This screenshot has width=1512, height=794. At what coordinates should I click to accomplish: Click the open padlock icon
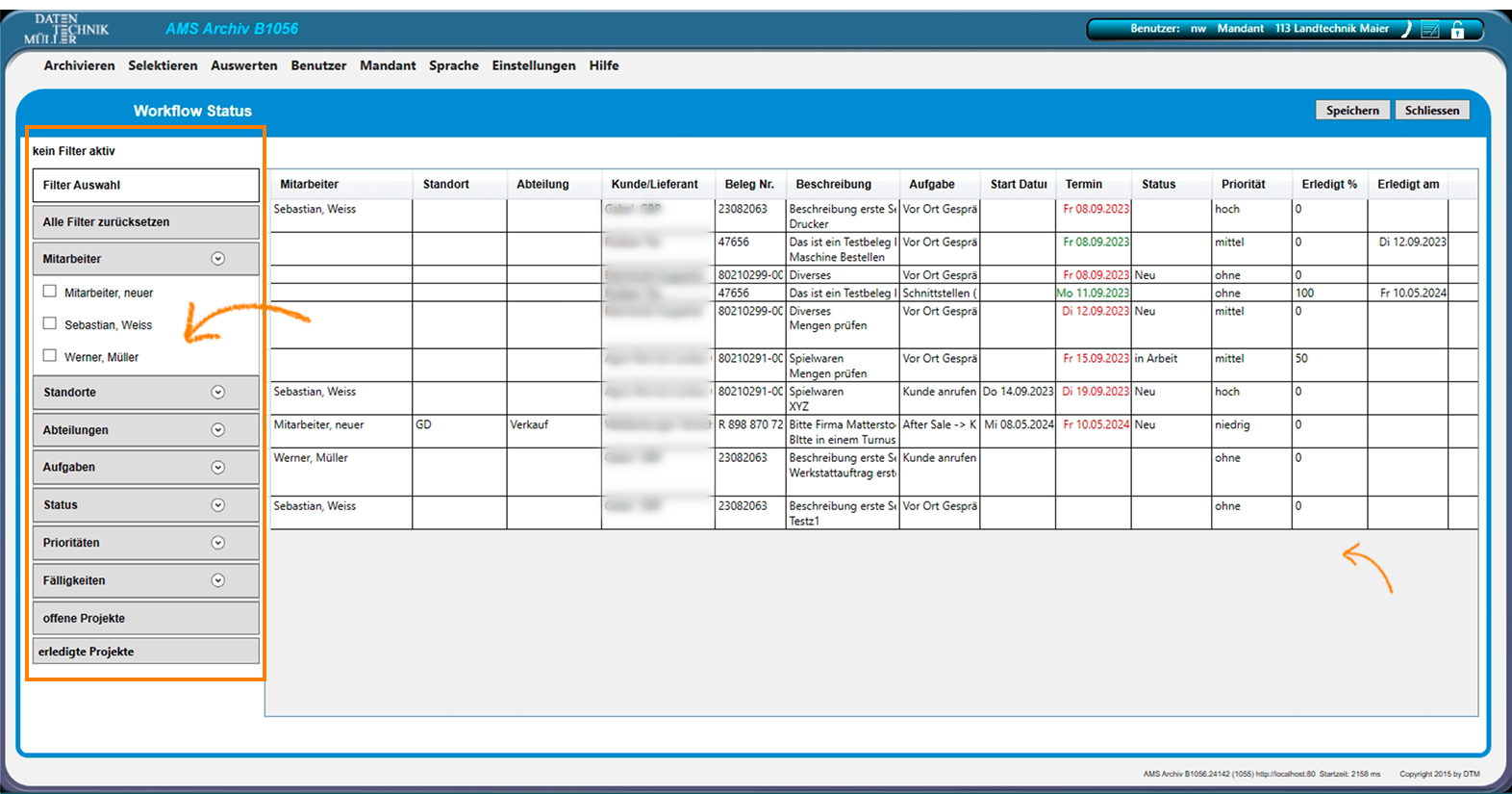(1457, 30)
